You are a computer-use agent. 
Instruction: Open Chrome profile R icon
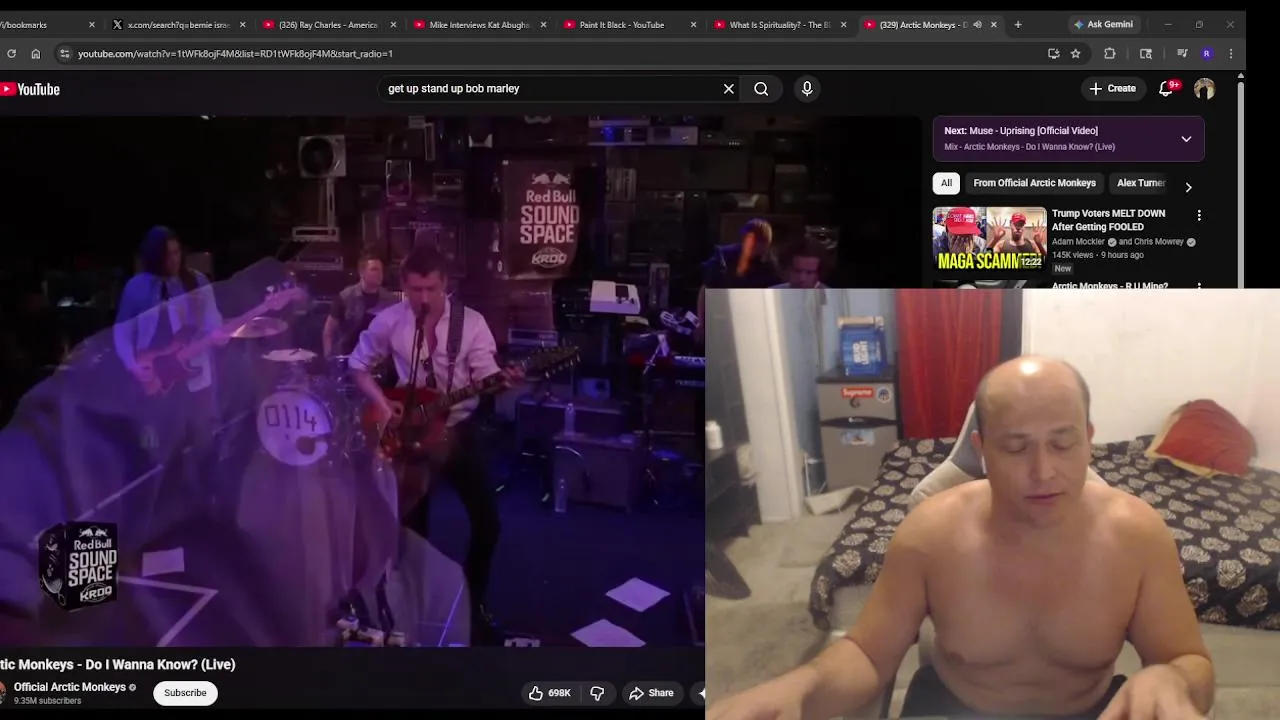coord(1207,54)
